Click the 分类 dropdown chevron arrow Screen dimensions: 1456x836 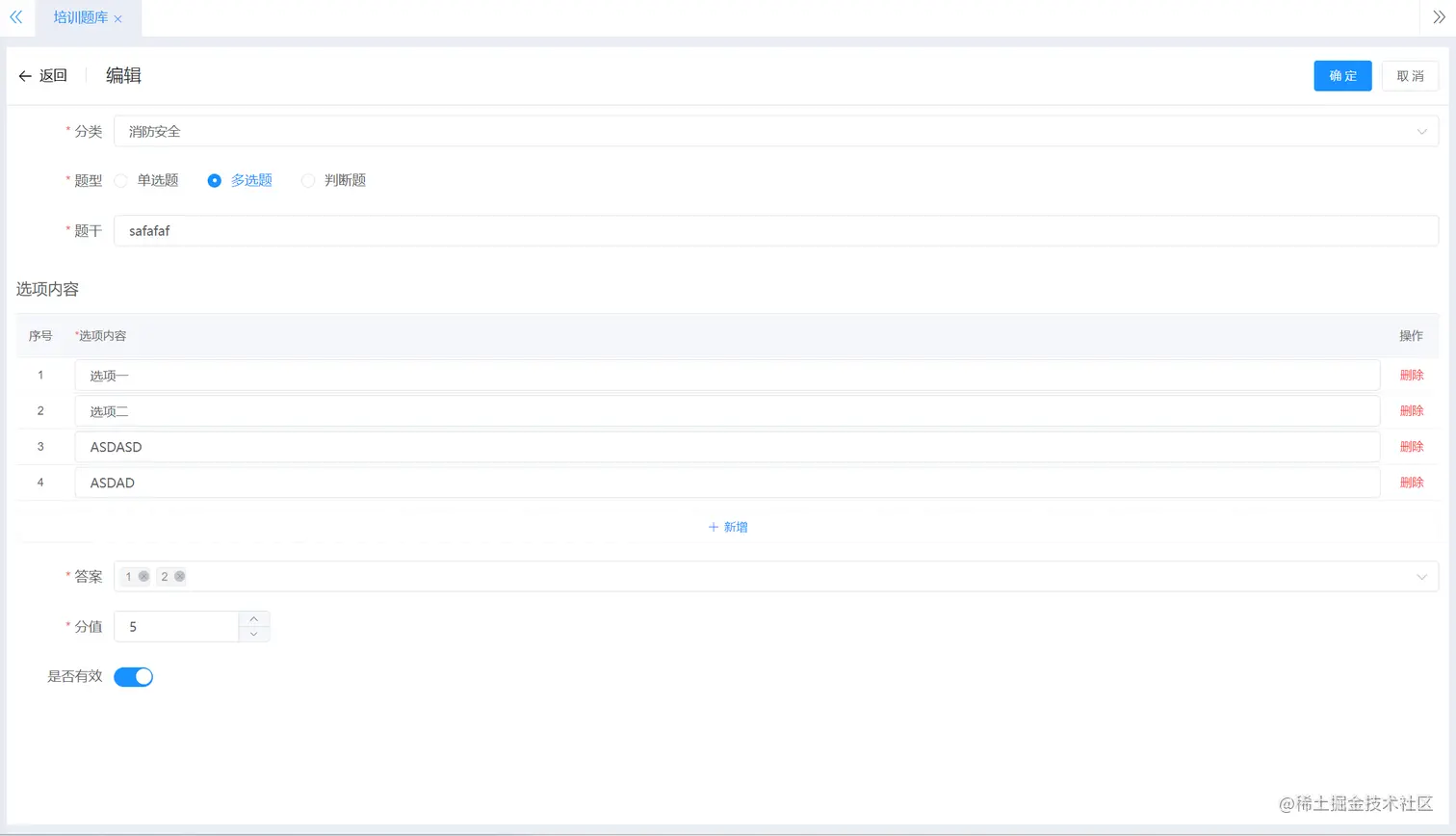pyautogui.click(x=1422, y=131)
